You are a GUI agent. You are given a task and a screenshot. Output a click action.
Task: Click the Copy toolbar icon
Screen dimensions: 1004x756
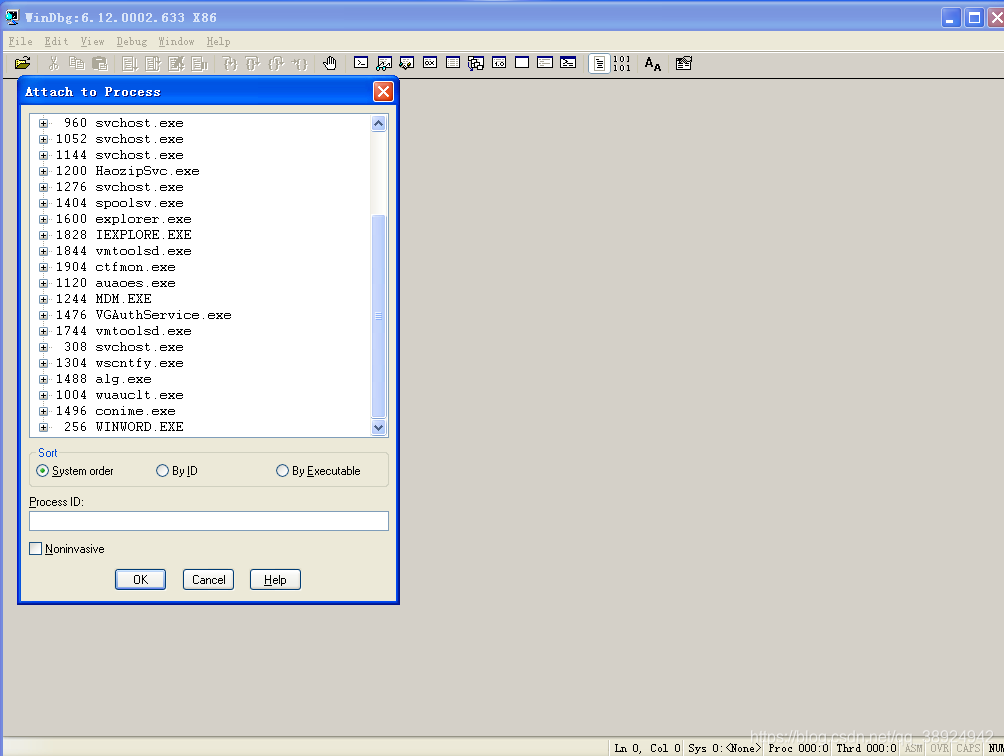coord(76,63)
